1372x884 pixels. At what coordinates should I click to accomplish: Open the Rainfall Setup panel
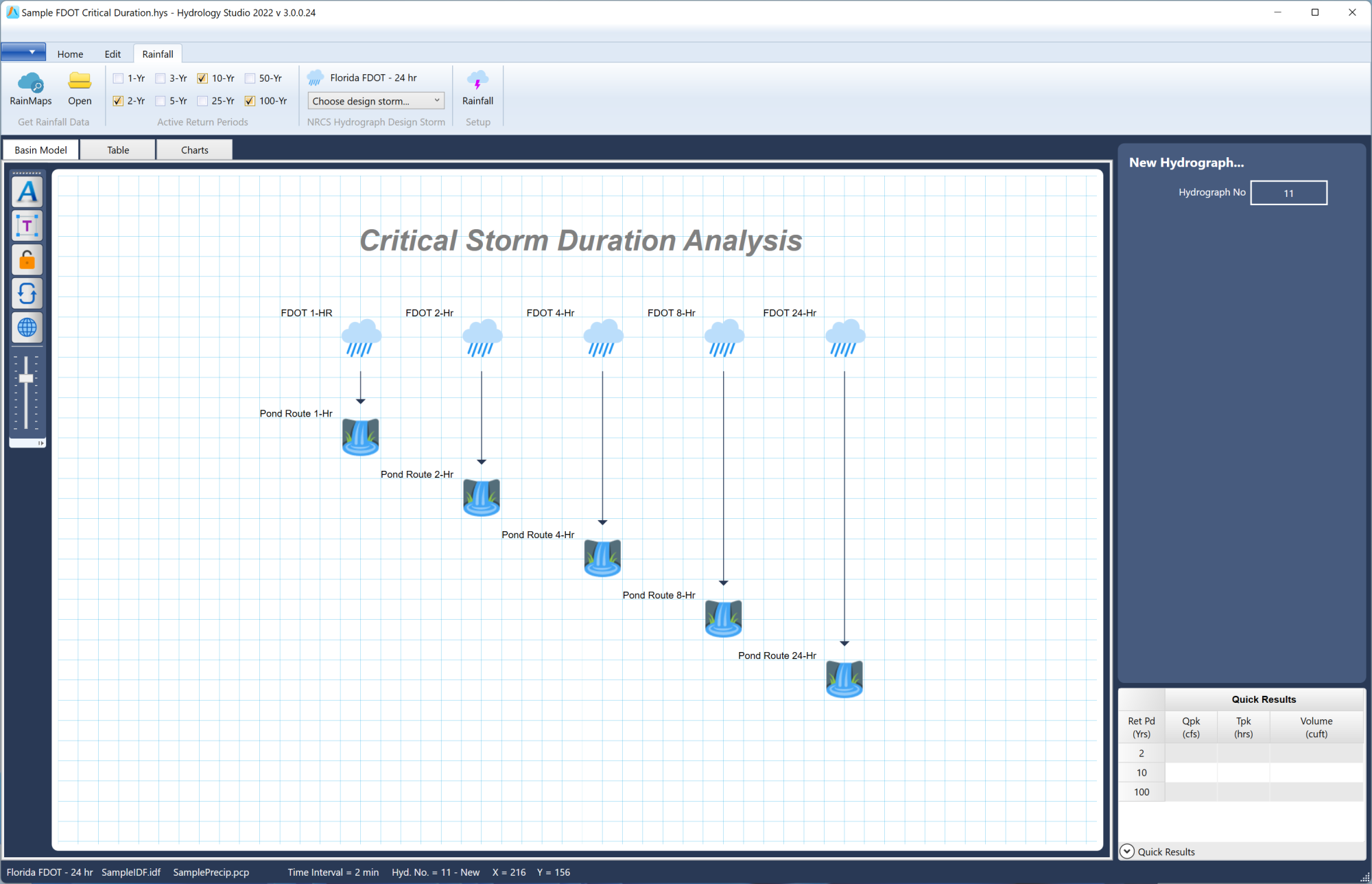click(477, 89)
